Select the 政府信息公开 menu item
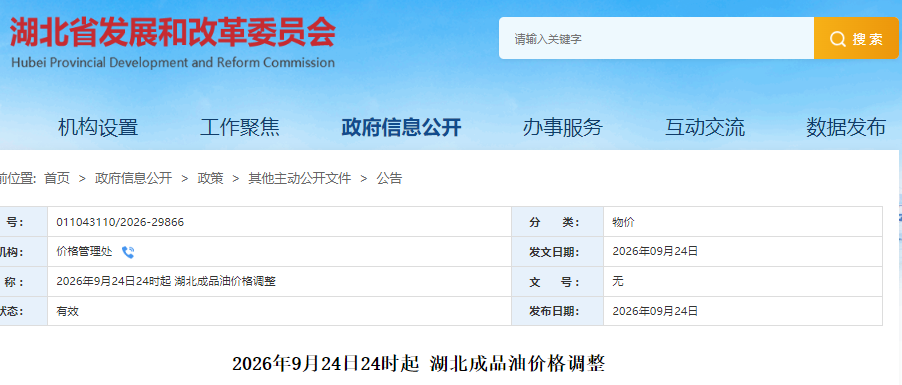The height and width of the screenshot is (385, 902). point(401,127)
